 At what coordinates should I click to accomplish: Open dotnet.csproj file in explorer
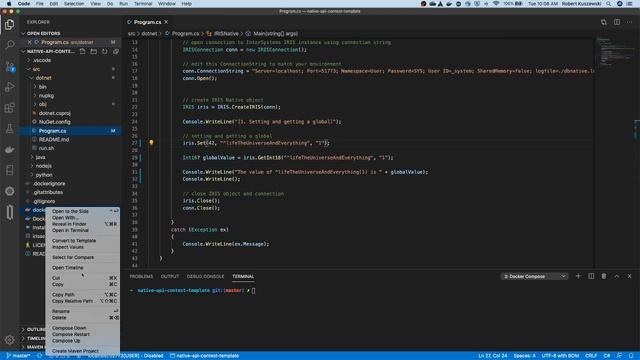pos(54,113)
